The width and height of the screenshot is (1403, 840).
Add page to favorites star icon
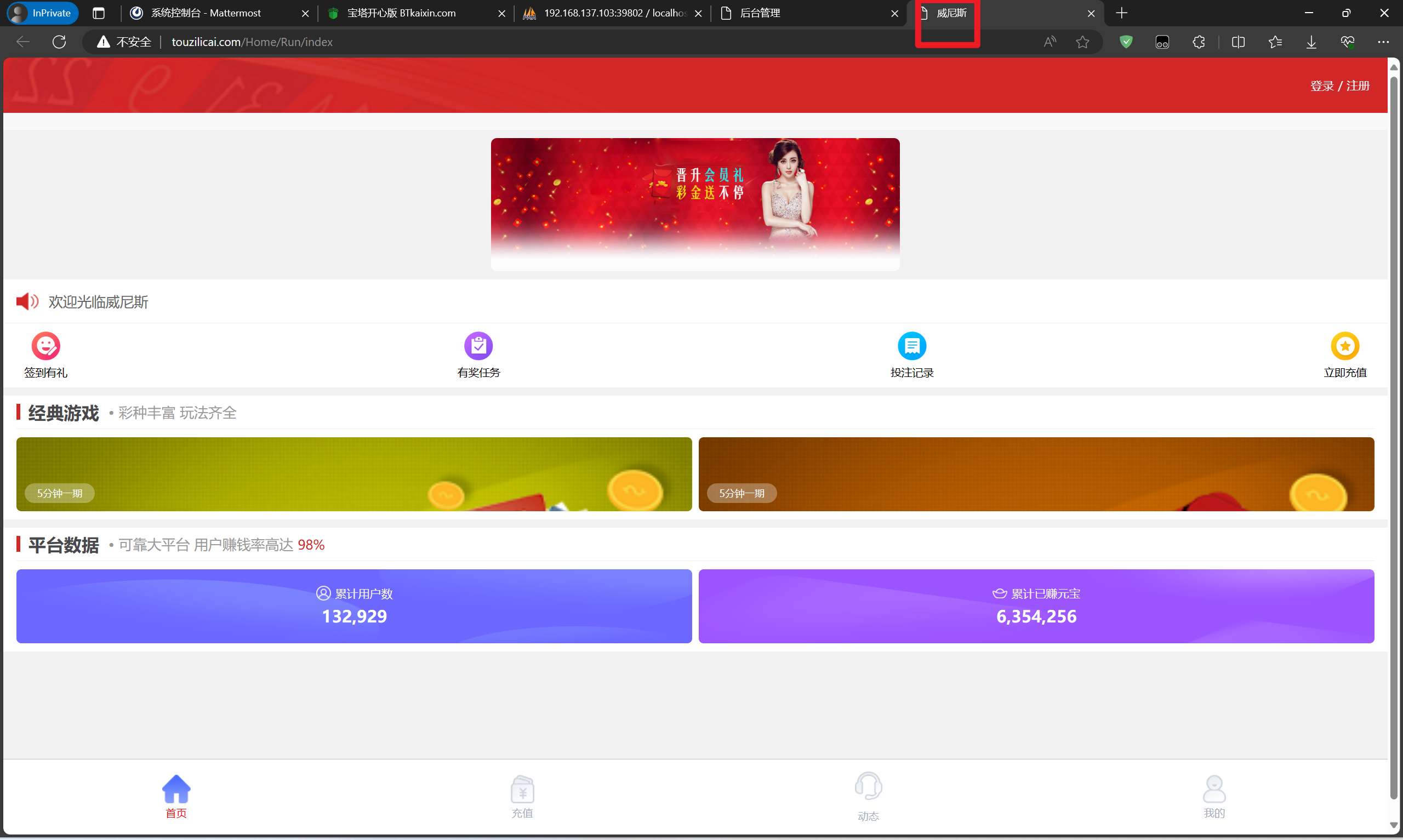tap(1082, 42)
